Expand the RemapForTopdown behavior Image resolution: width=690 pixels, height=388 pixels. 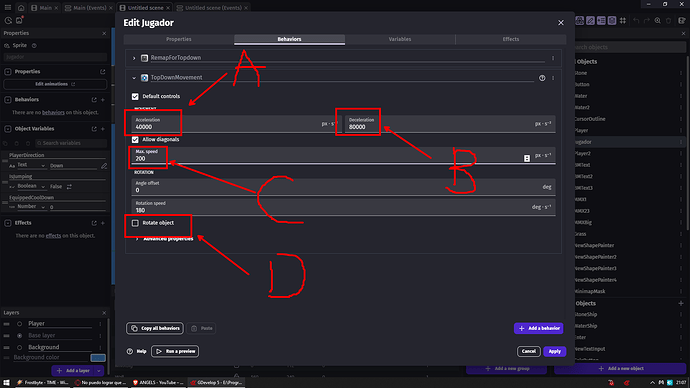pyautogui.click(x=134, y=58)
